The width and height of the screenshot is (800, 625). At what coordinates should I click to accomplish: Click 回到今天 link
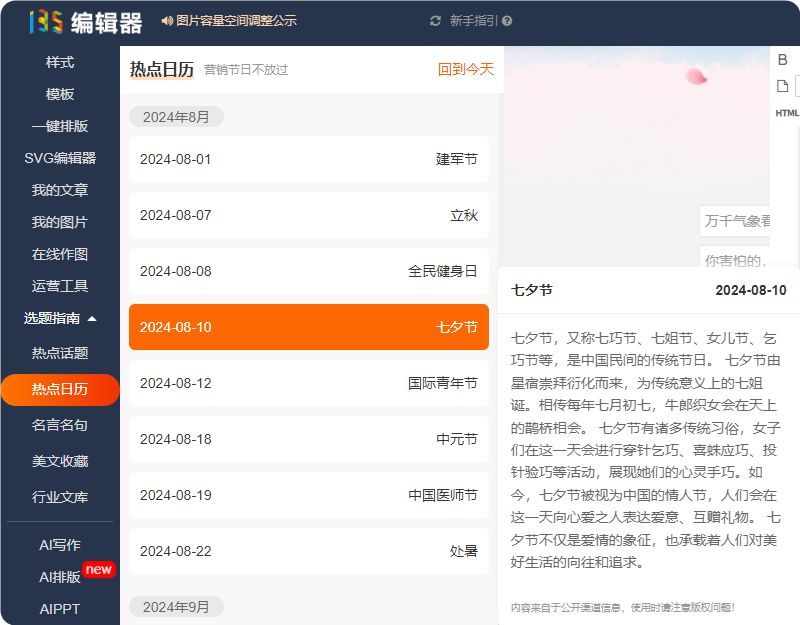(x=465, y=69)
